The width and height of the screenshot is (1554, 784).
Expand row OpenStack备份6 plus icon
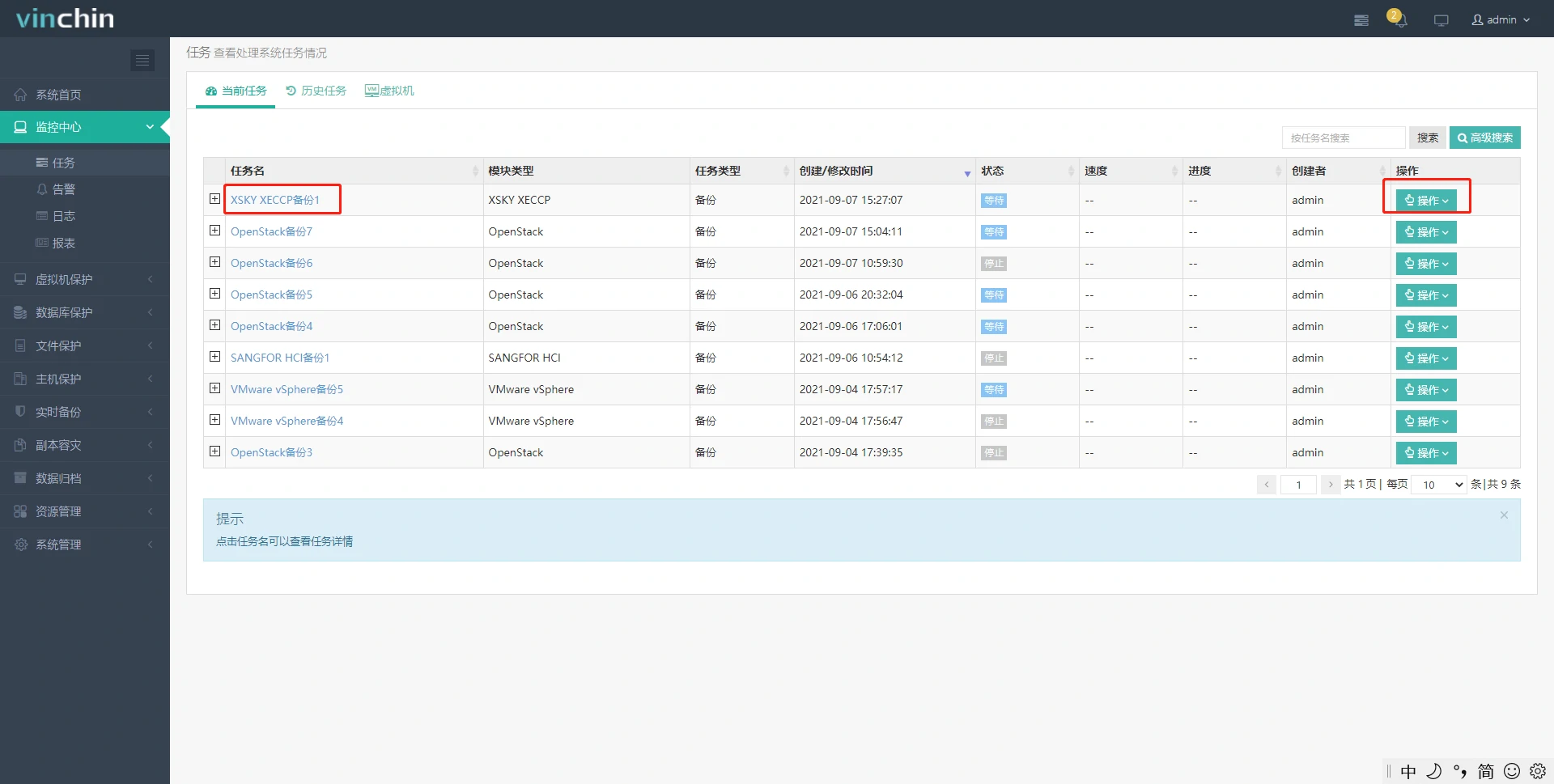tap(214, 262)
